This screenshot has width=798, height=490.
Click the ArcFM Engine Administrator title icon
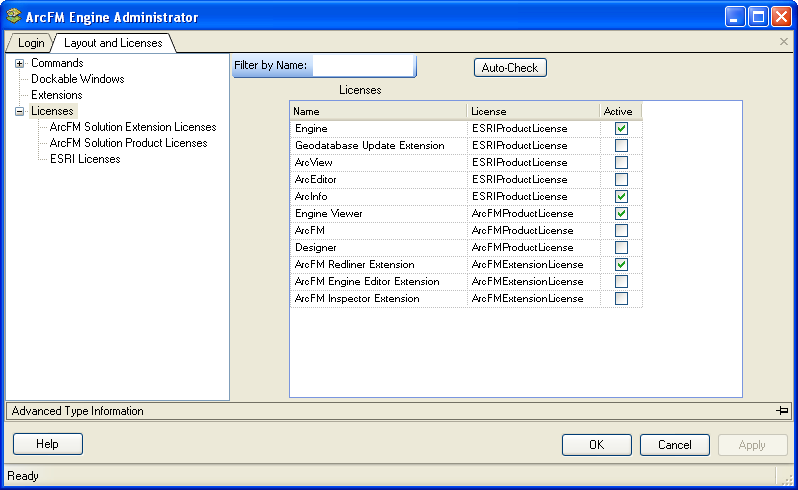(14, 16)
